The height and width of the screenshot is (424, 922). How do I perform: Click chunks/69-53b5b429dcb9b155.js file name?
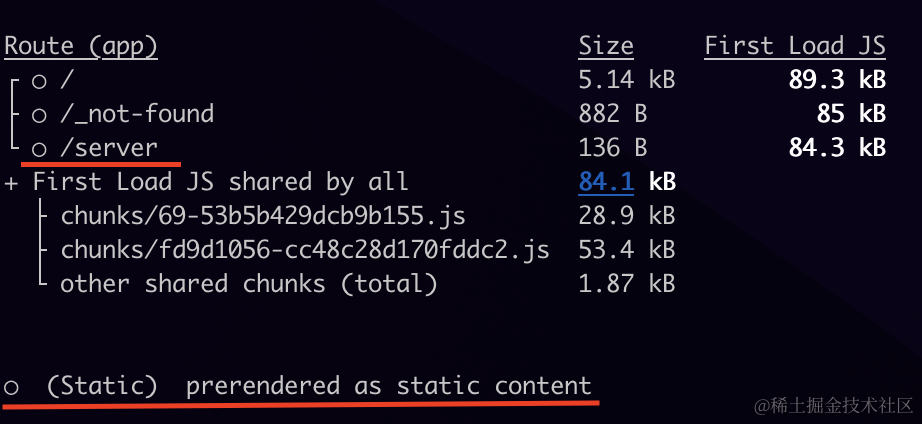pyautogui.click(x=263, y=216)
